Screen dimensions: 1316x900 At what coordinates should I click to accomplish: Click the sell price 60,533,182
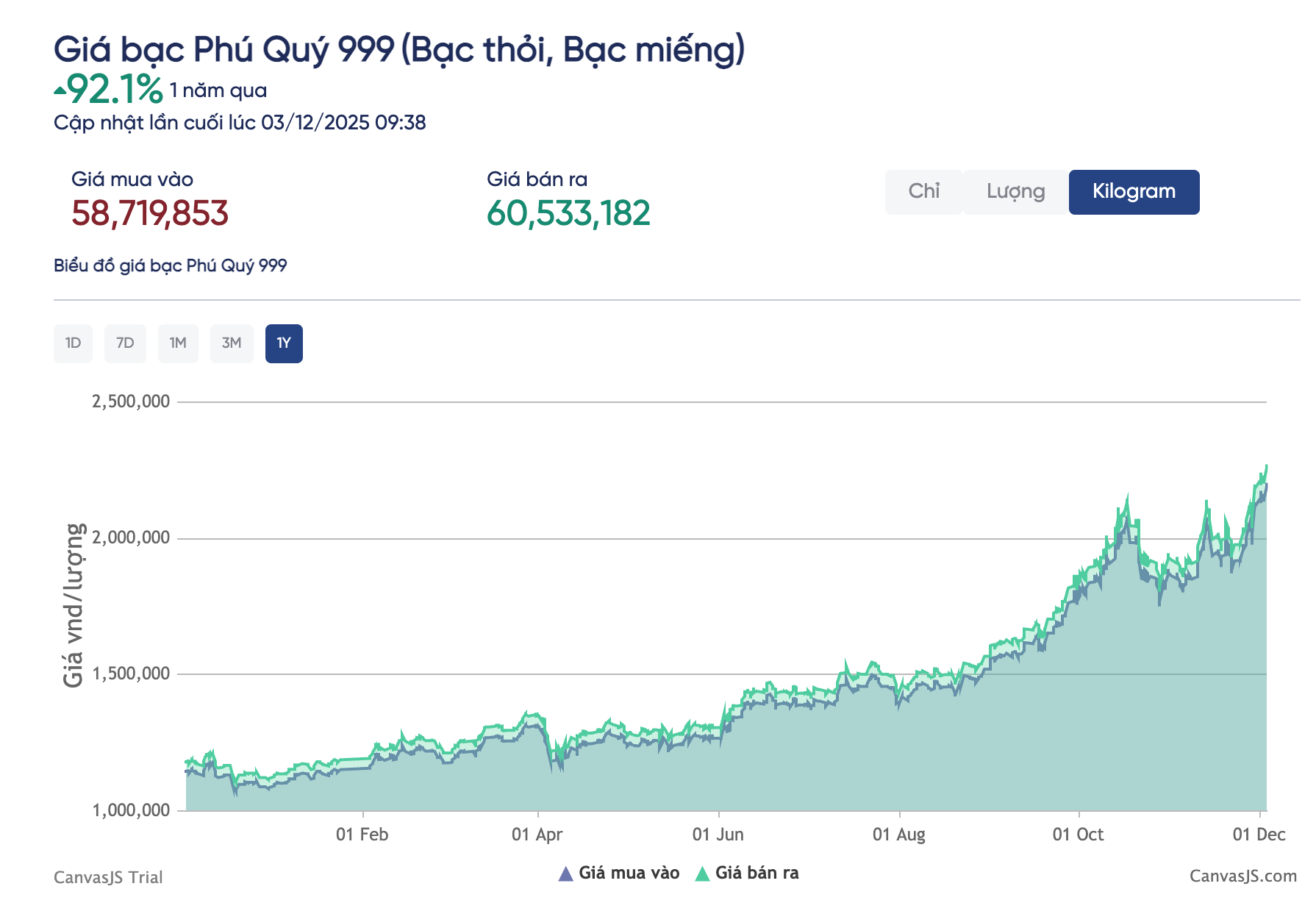[568, 213]
